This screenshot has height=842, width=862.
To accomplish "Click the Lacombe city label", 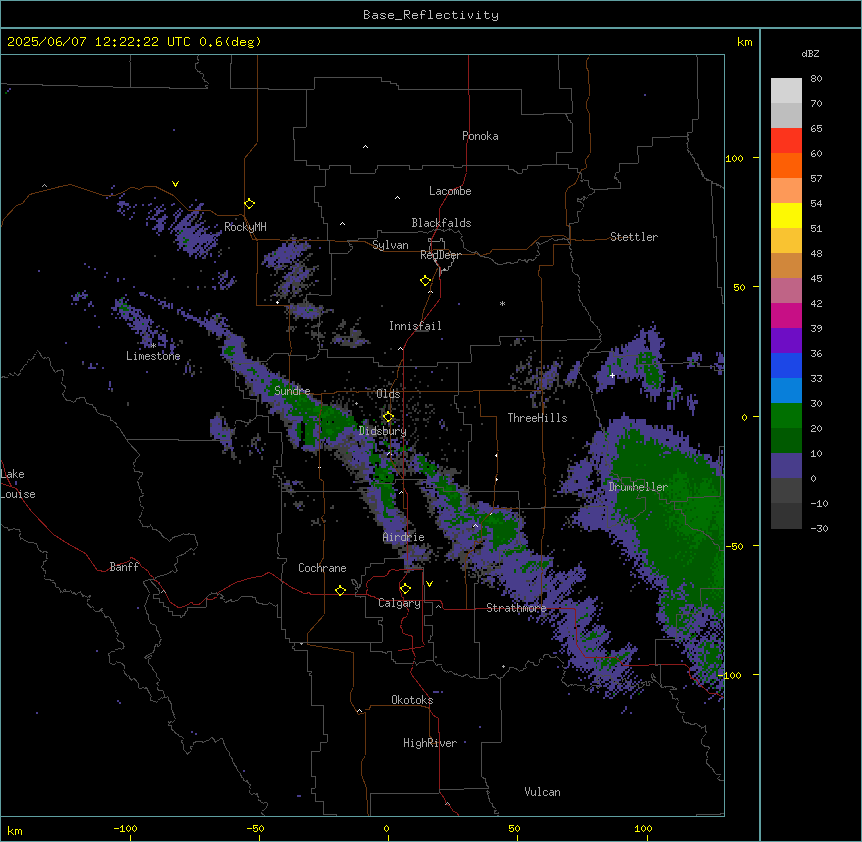I will pos(450,191).
